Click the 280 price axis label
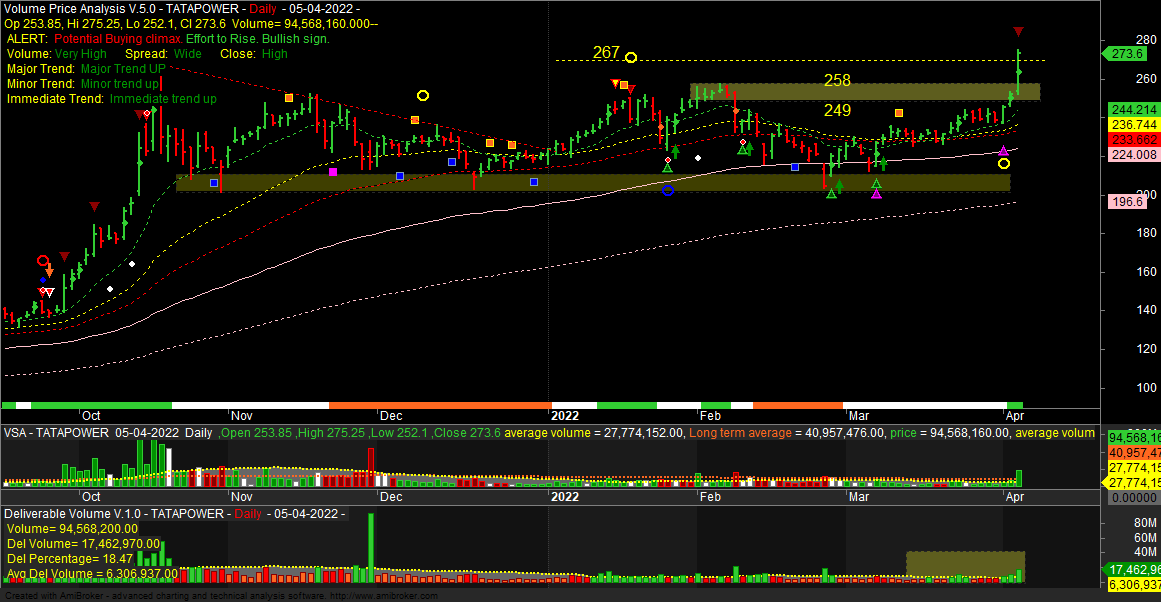This screenshot has width=1161, height=602. pyautogui.click(x=1146, y=40)
